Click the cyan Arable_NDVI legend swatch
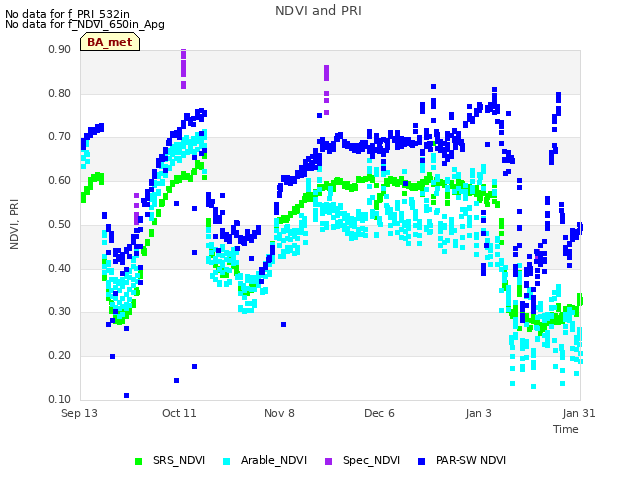Screen dimensions: 640x480 (227, 461)
